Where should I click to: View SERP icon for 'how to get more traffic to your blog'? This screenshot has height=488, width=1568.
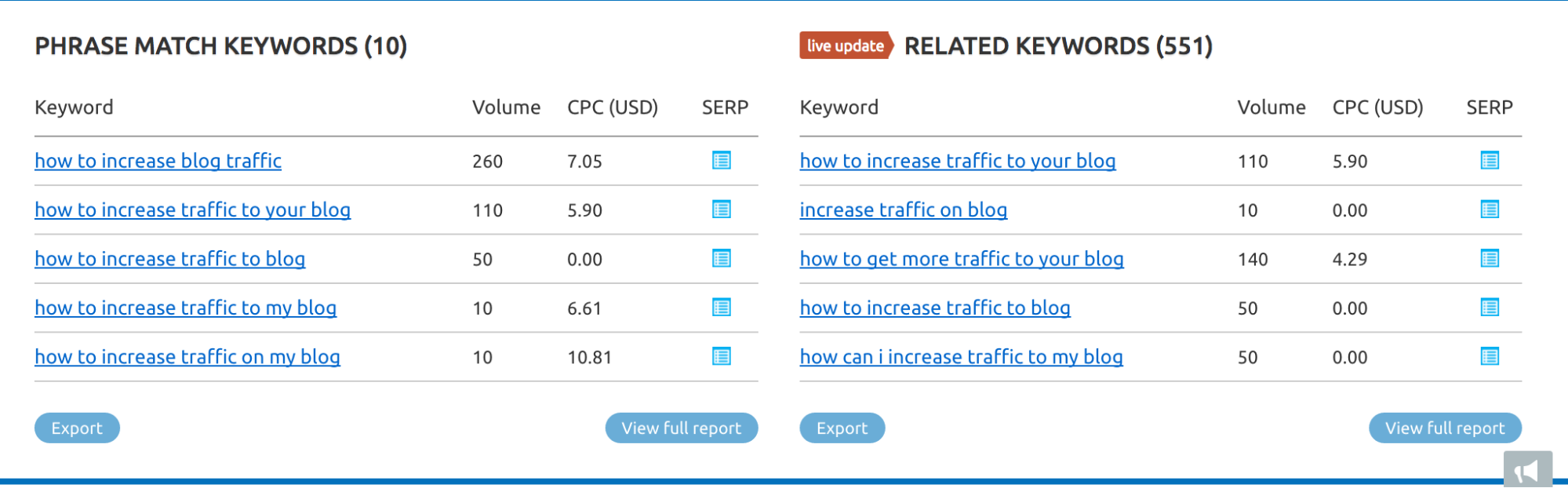coord(1489,259)
